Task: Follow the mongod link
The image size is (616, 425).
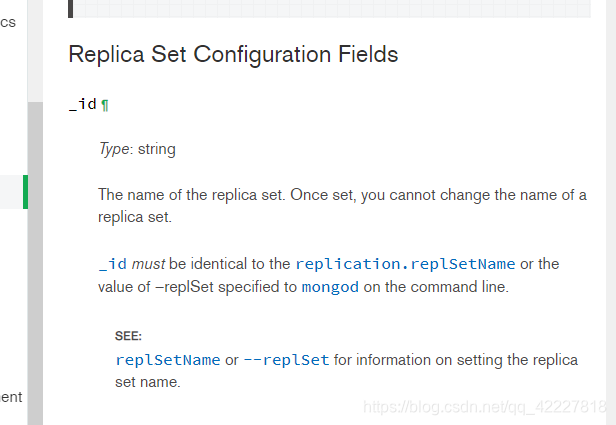Action: 327,288
